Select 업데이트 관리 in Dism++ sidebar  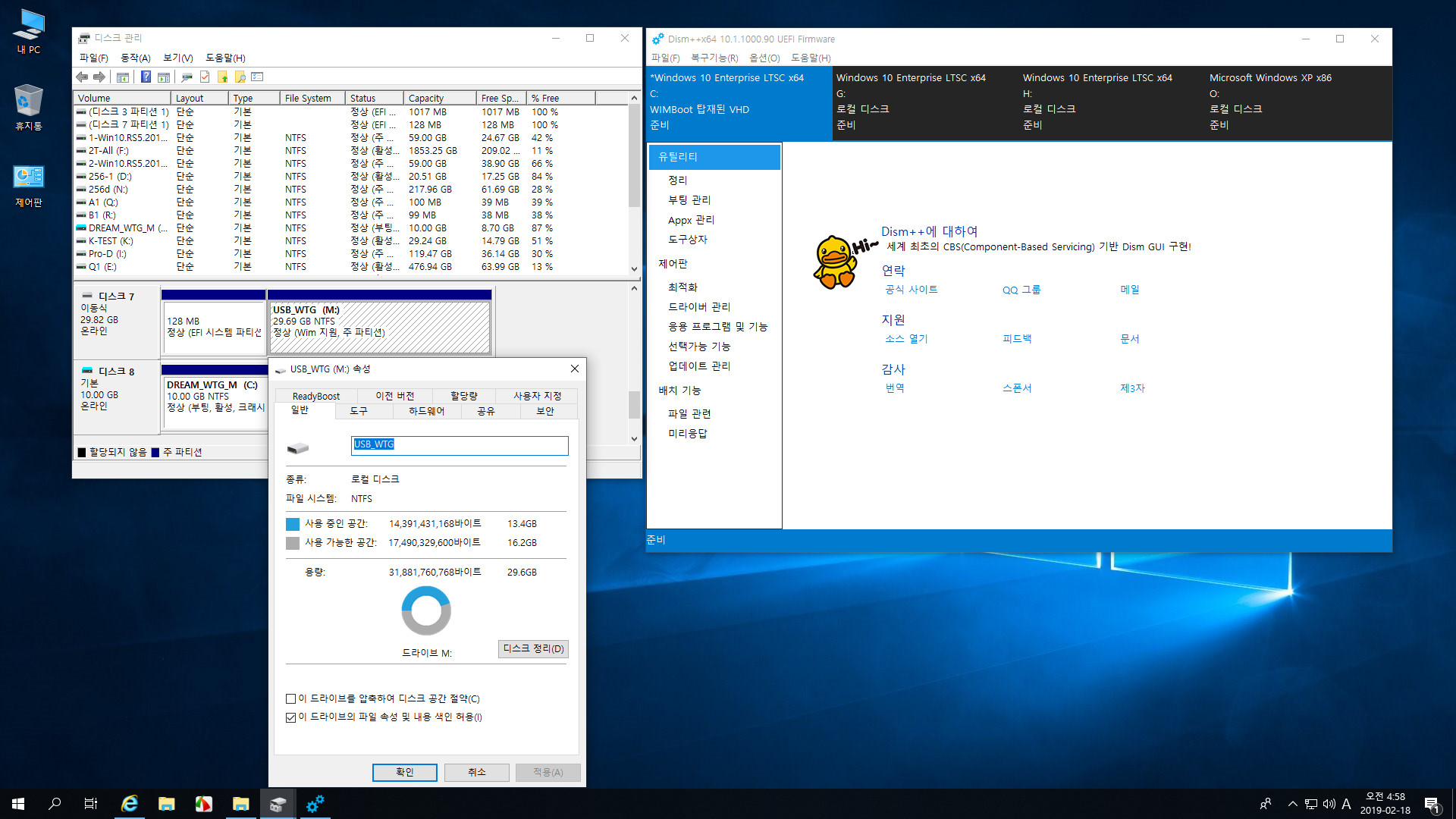[698, 366]
